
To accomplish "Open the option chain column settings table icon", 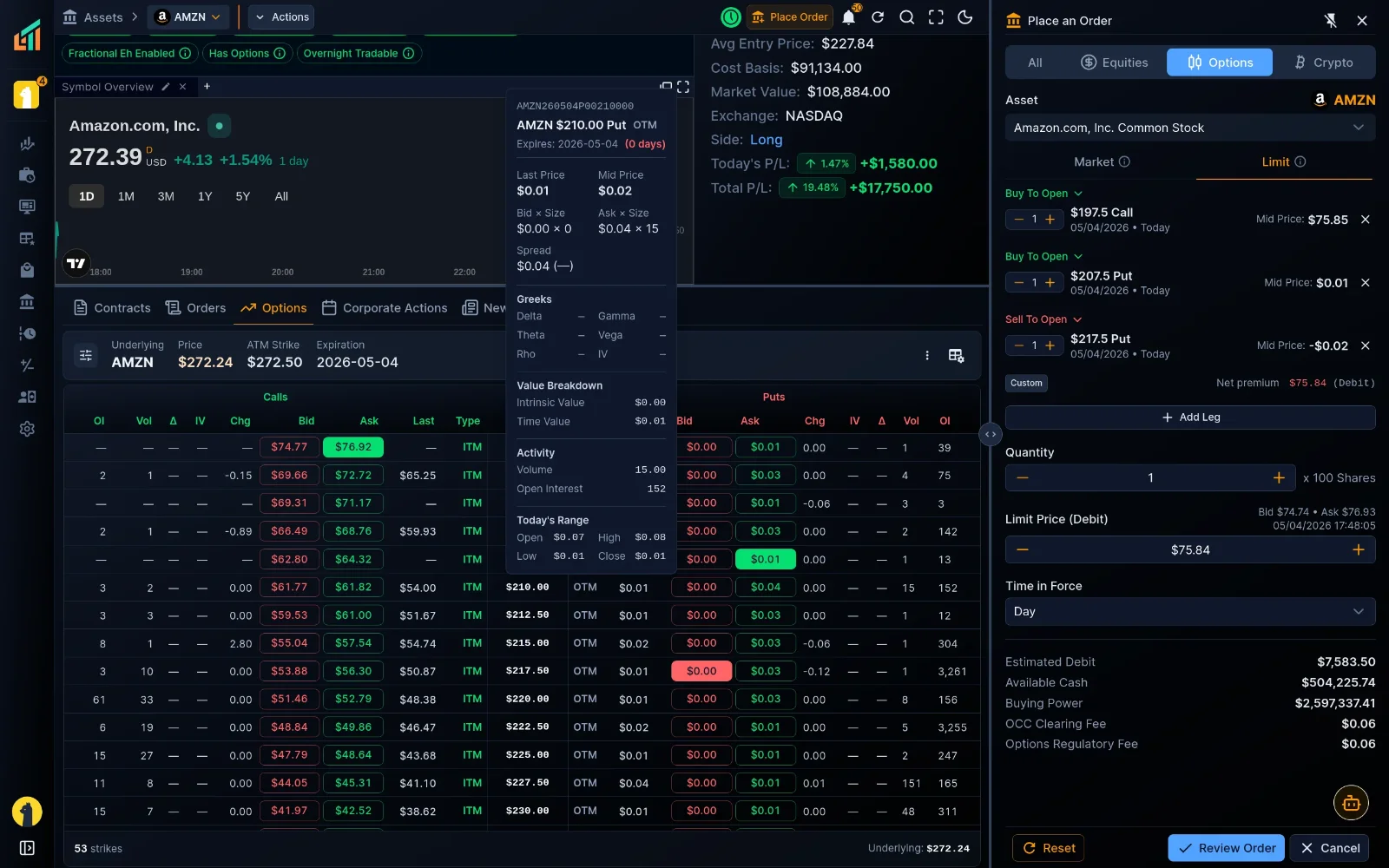I will pyautogui.click(x=956, y=355).
